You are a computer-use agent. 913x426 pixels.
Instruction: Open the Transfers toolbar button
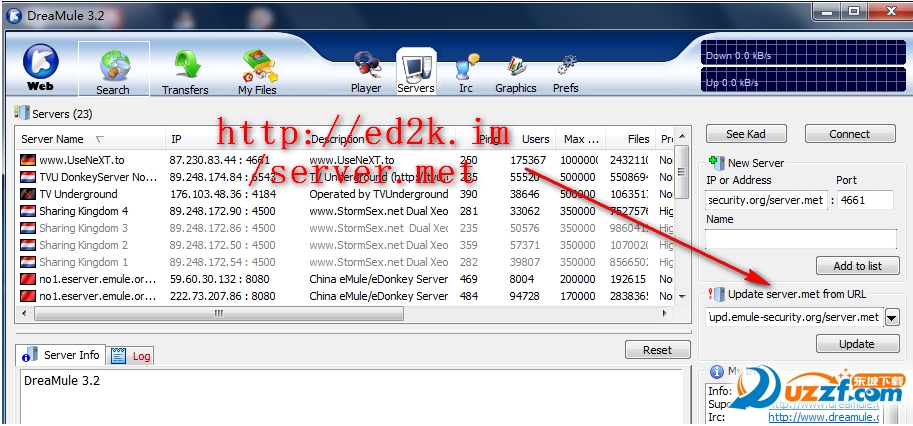point(185,73)
